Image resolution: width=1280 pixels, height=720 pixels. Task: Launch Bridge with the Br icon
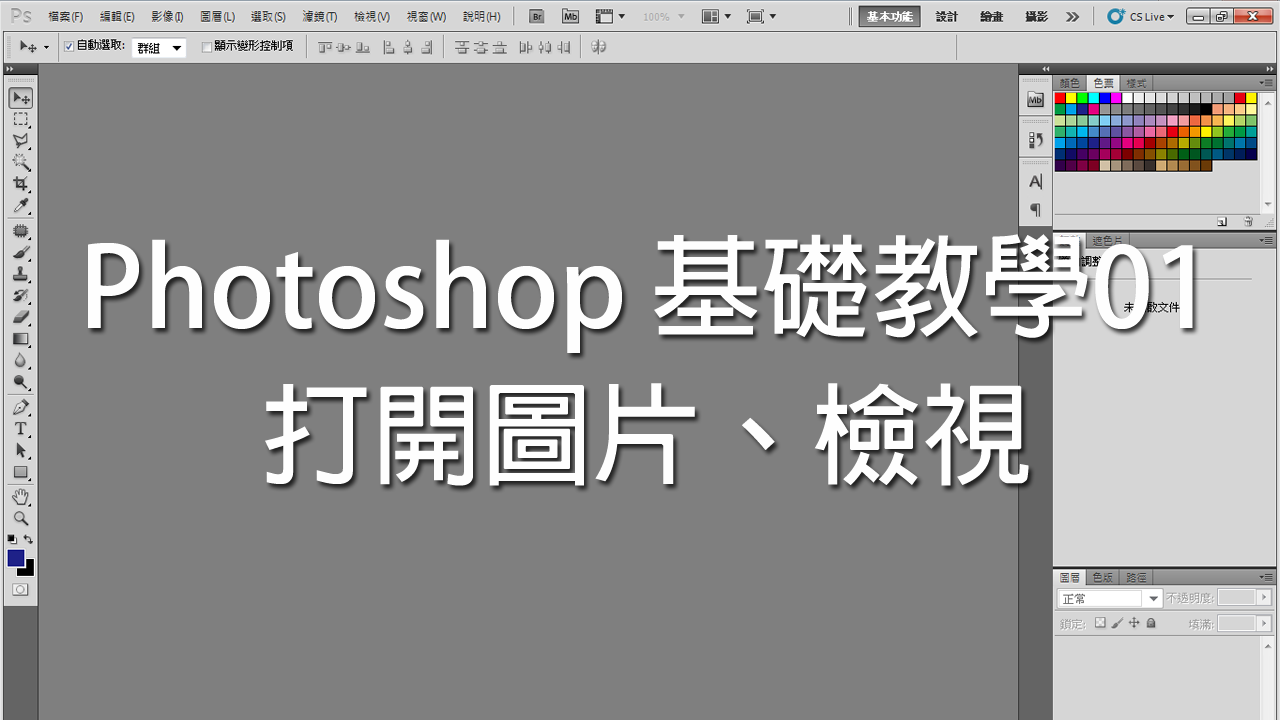pos(537,17)
